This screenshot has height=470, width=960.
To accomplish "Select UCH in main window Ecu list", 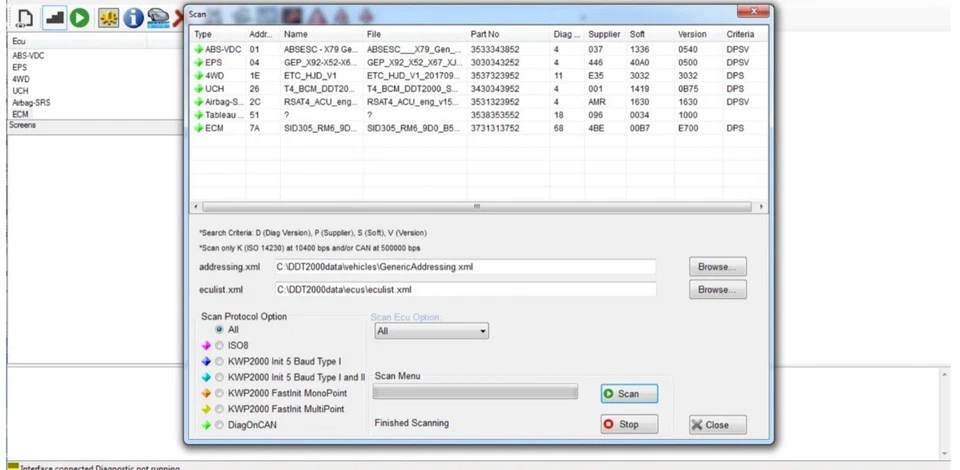I will [x=20, y=91].
